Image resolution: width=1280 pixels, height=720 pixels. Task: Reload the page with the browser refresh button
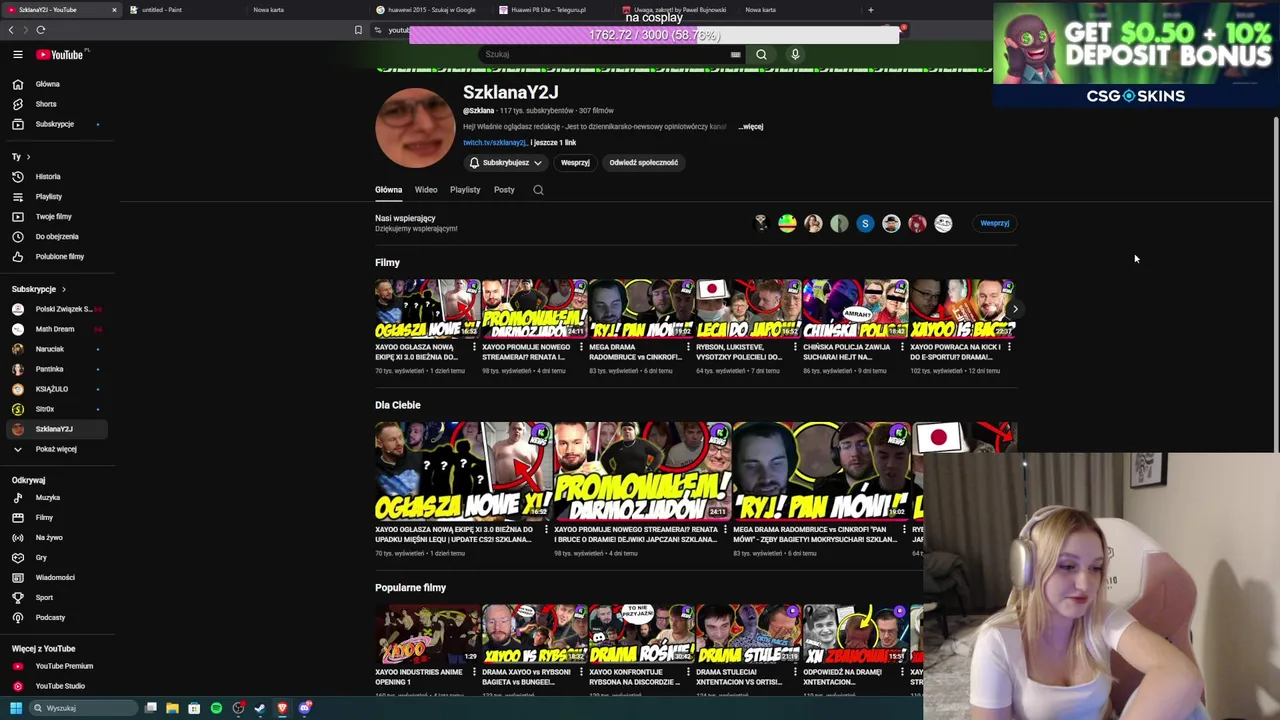click(x=41, y=30)
